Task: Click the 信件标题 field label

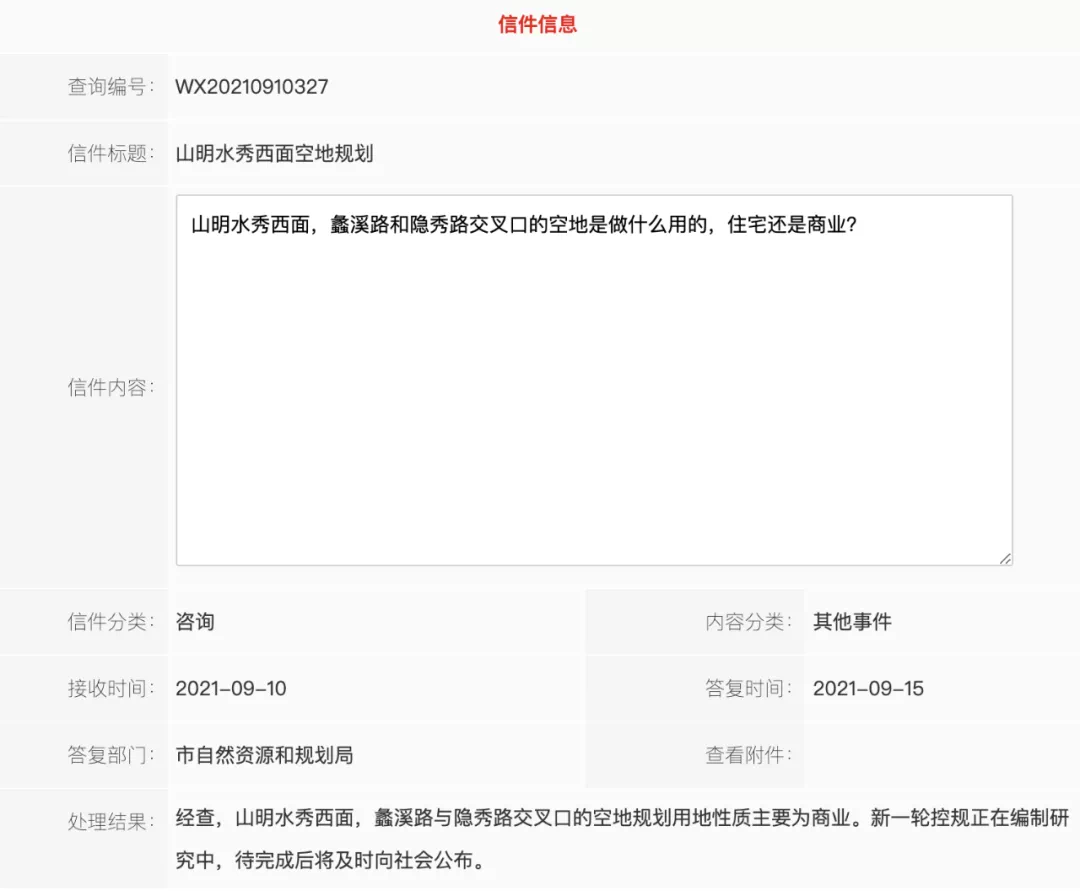Action: [x=111, y=154]
